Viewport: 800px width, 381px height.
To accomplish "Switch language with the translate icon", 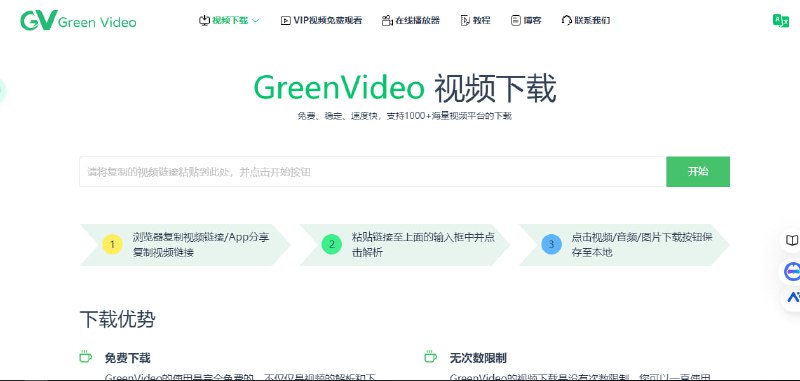I will (781, 20).
